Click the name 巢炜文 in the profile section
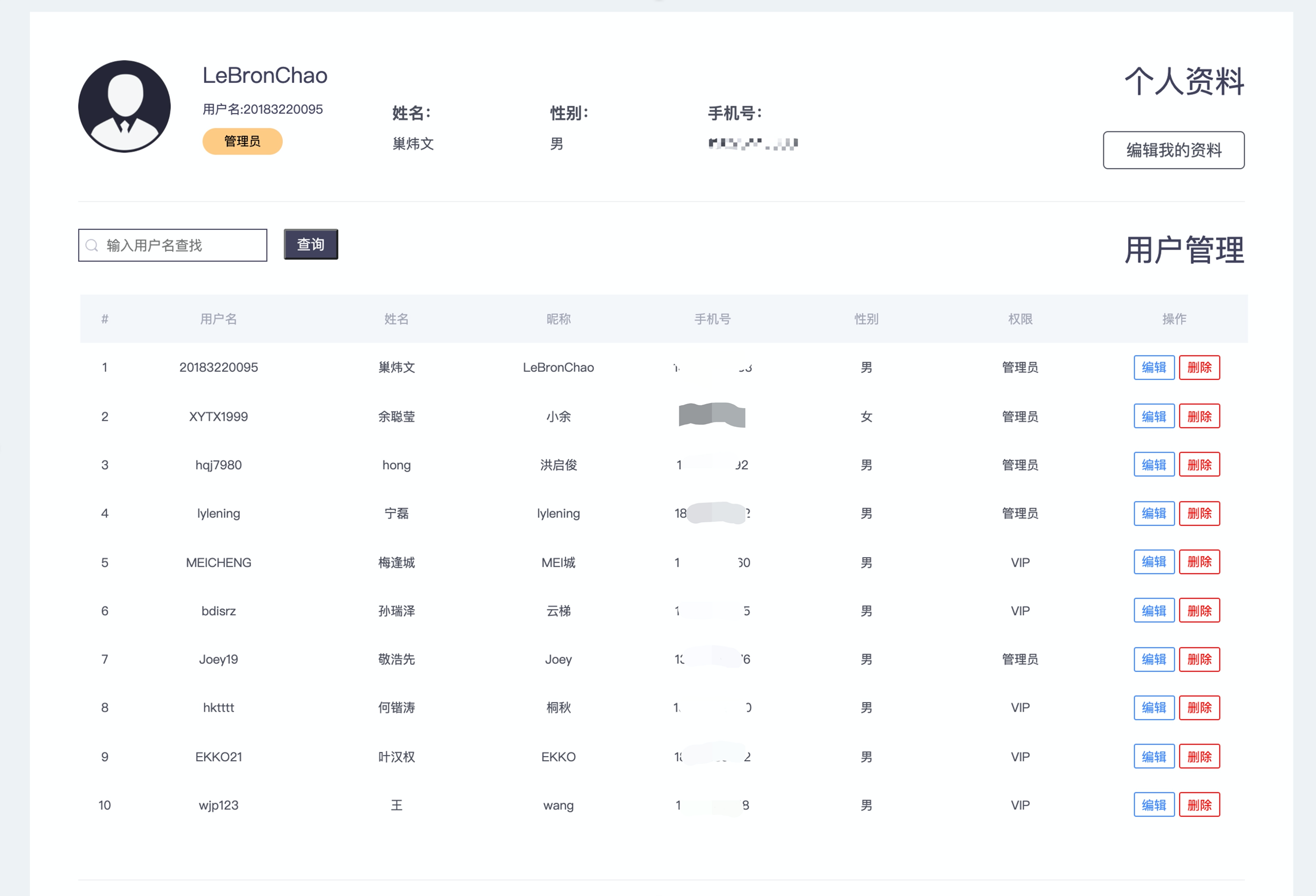This screenshot has height=896, width=1316. 414,144
